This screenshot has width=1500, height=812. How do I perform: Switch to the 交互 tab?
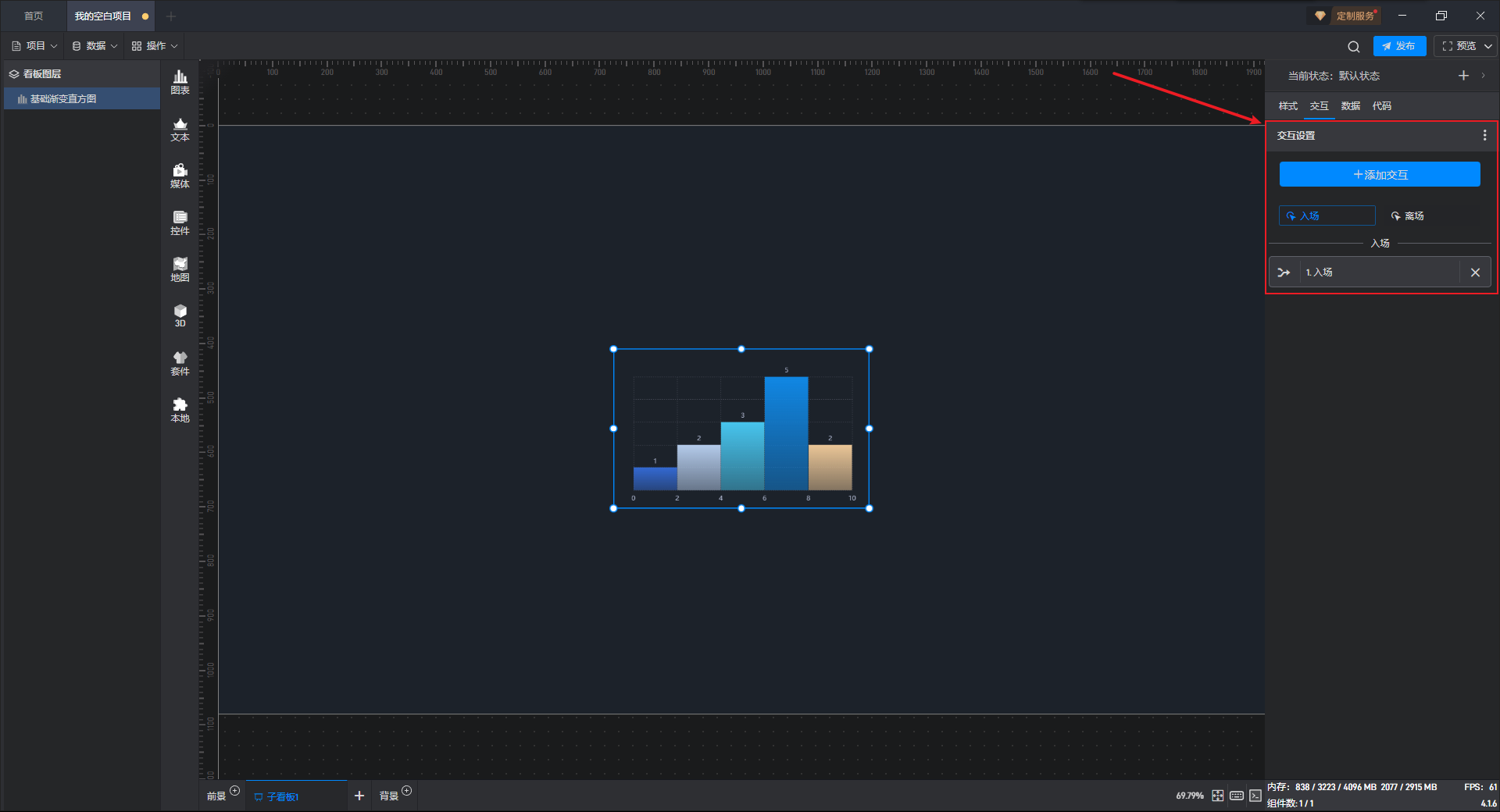1319,106
